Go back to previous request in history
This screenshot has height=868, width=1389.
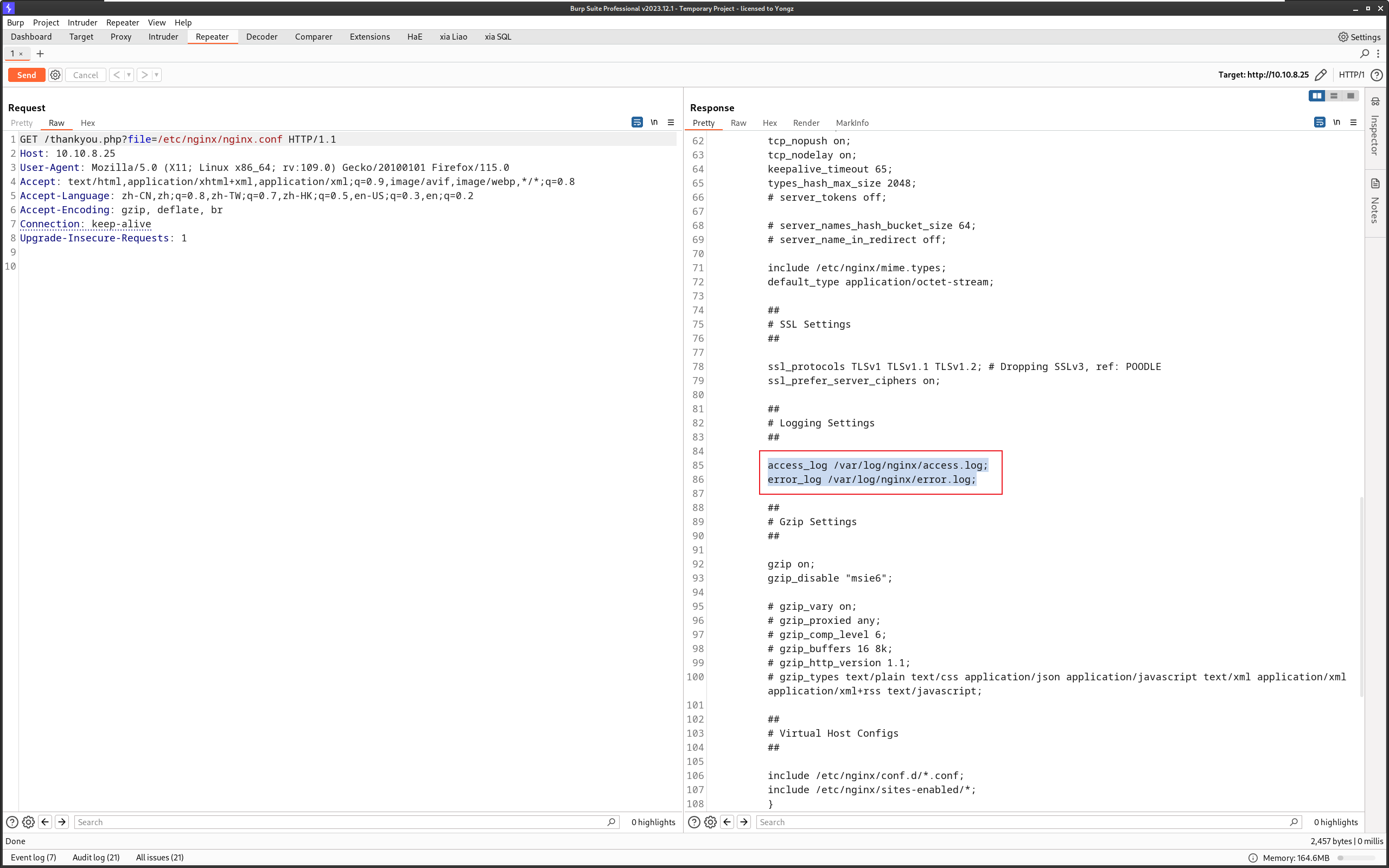tap(117, 75)
